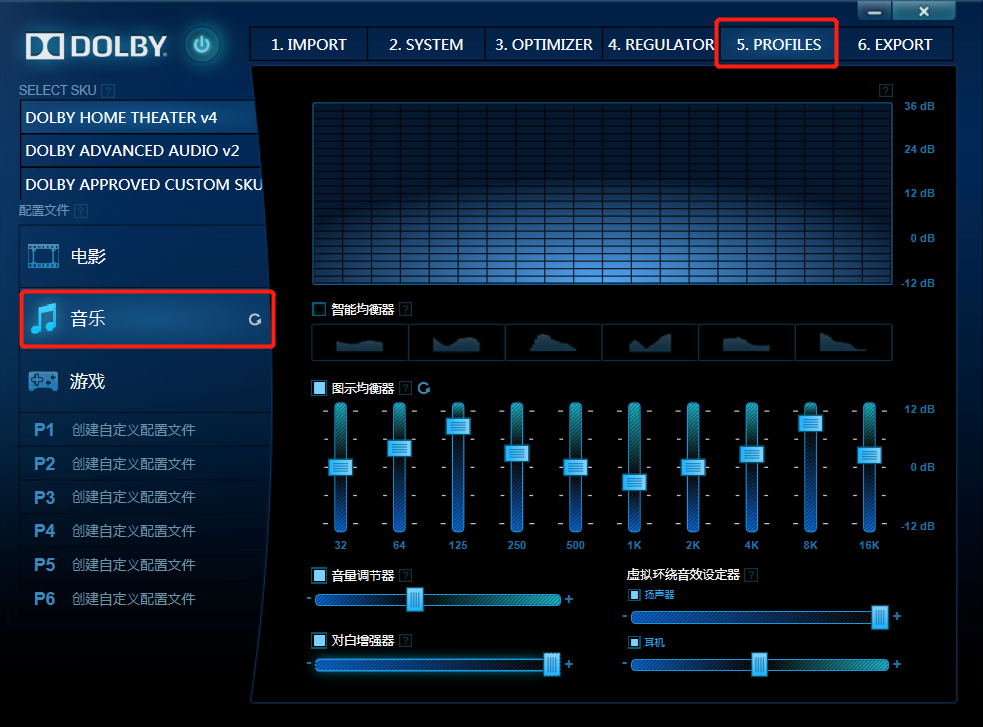Toggle the 音量调节器 checkbox

pyautogui.click(x=319, y=575)
